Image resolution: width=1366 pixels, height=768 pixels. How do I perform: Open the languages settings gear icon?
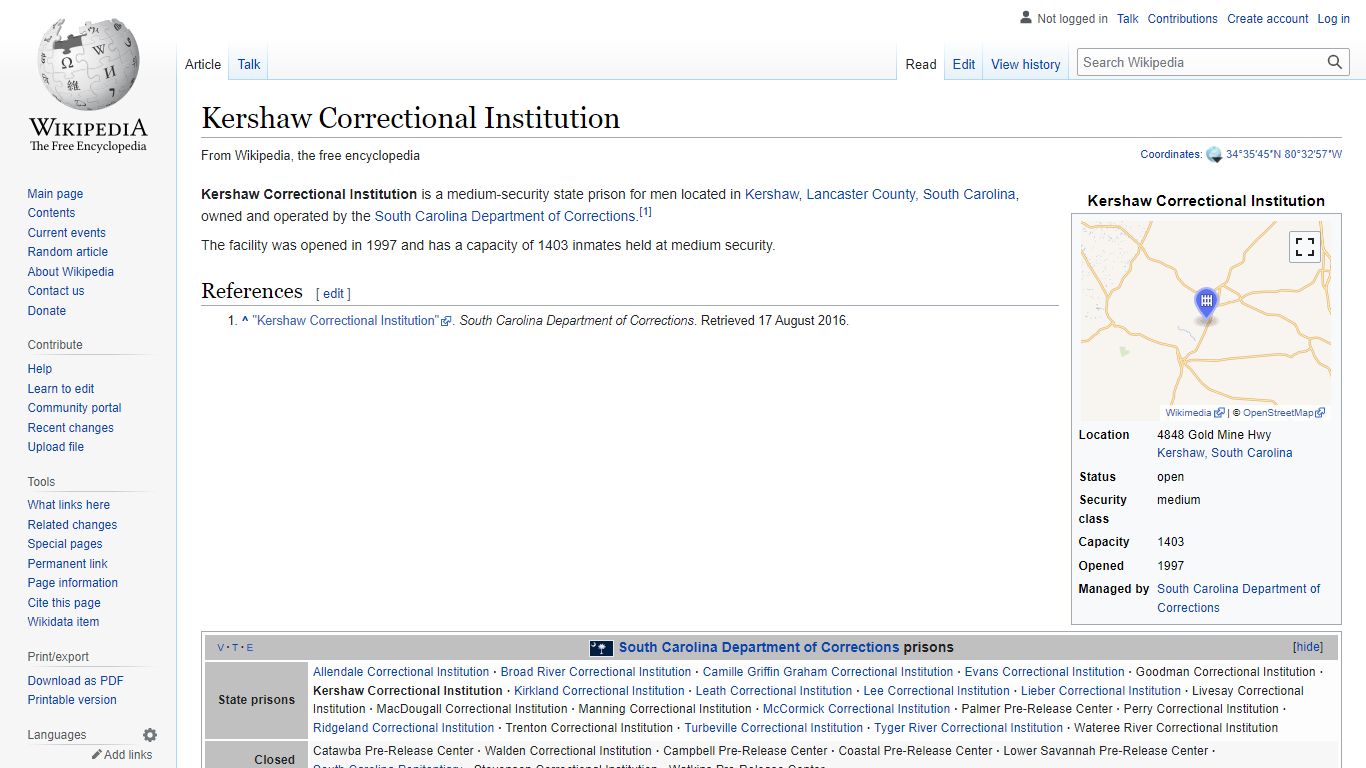tap(150, 735)
